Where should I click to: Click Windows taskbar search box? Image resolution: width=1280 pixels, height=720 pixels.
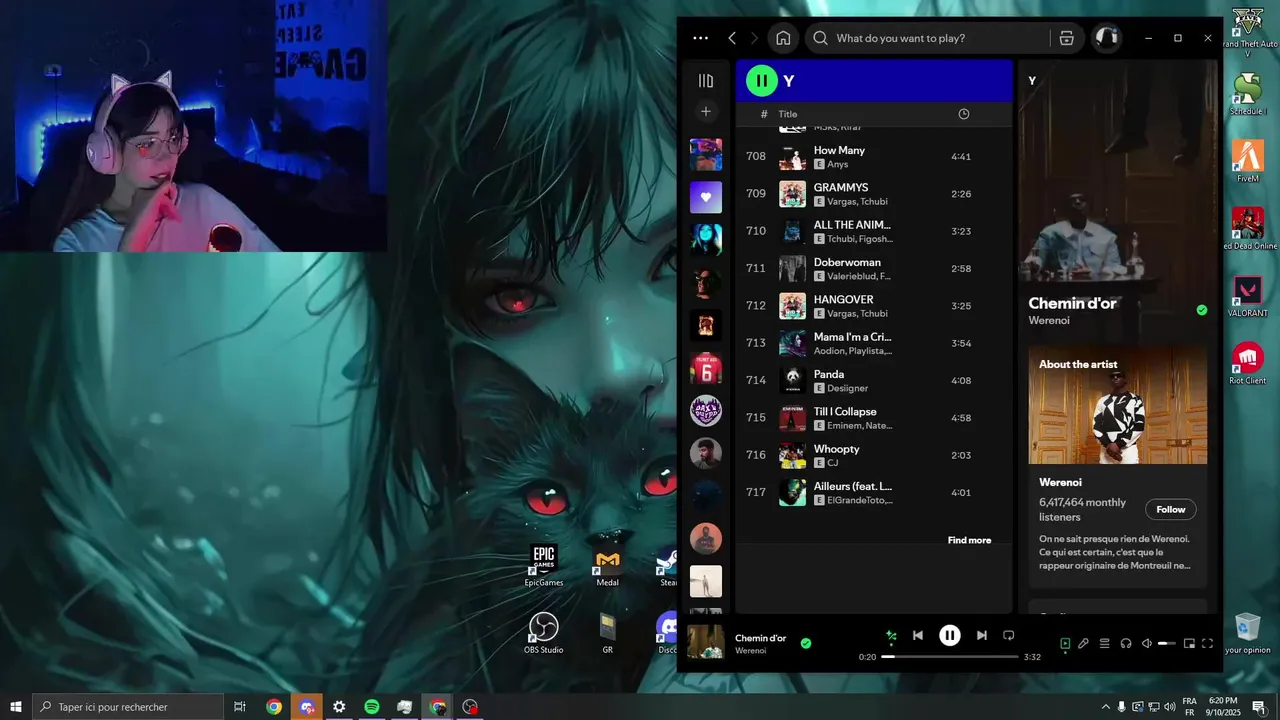(128, 706)
